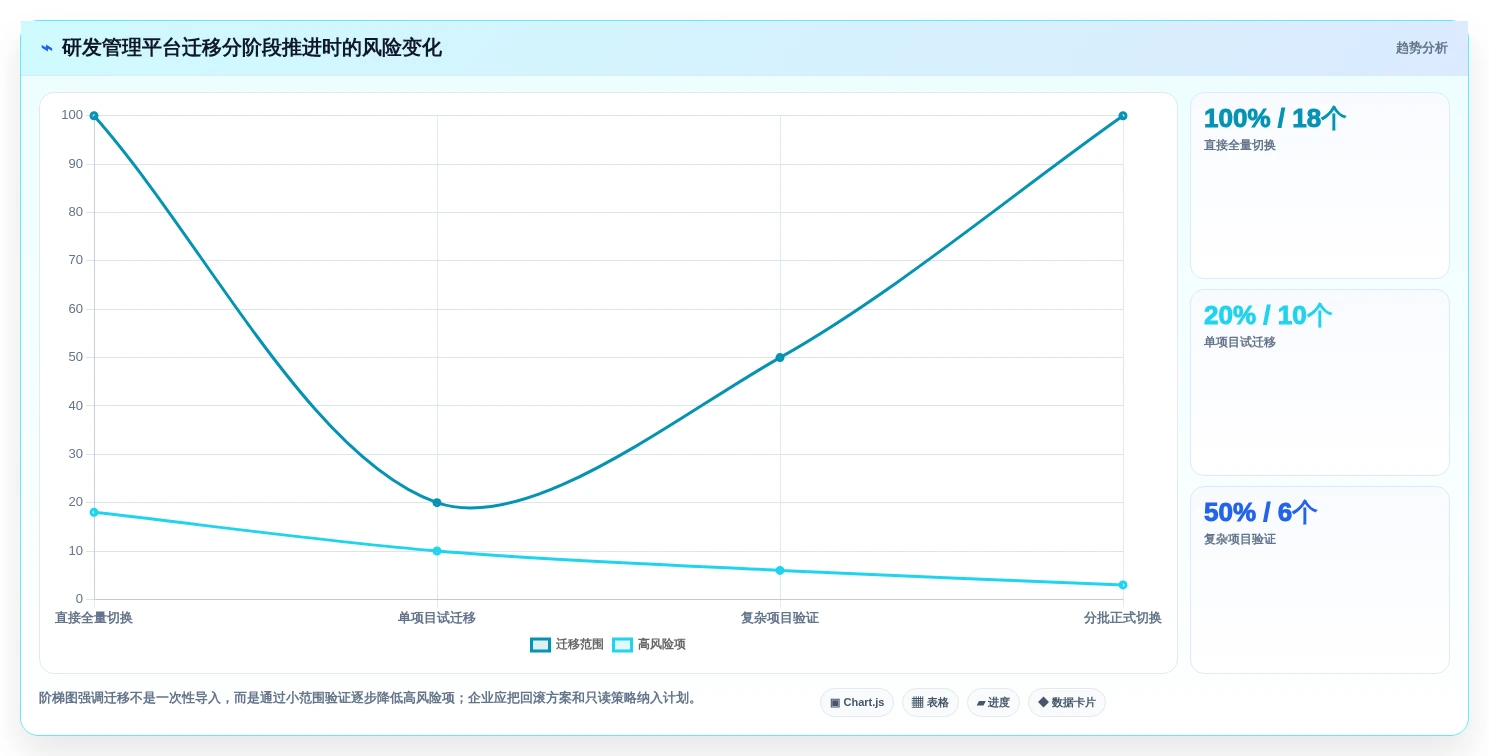The width and height of the screenshot is (1489, 756).
Task: Click the y-axis value 50
Action: pyautogui.click(x=76, y=357)
